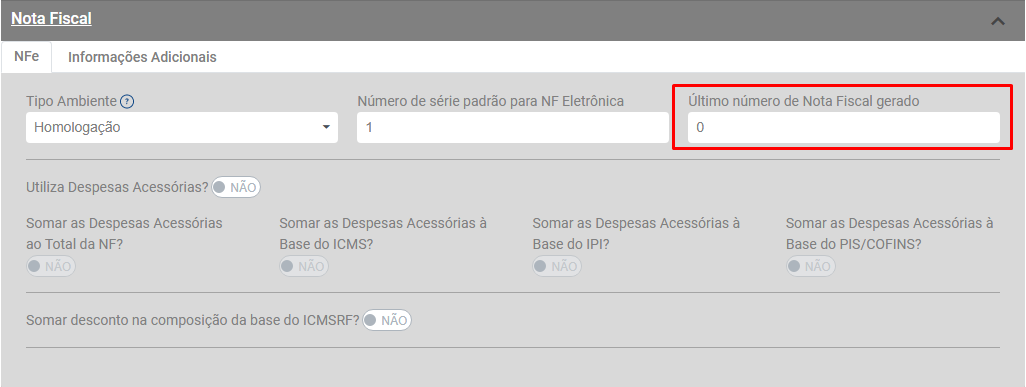Enable Somar Despesas Acessórias à Base do IPI
This screenshot has height=387, width=1026.
pos(557,267)
